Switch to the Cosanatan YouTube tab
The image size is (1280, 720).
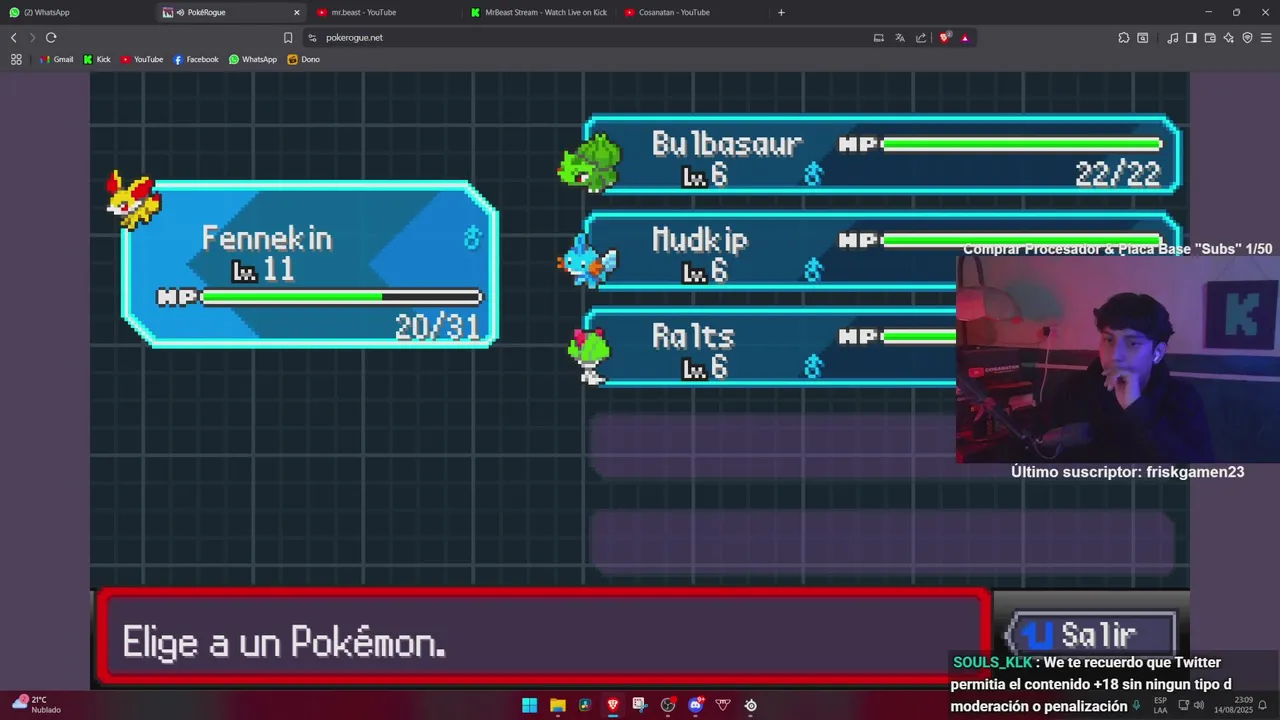(693, 12)
